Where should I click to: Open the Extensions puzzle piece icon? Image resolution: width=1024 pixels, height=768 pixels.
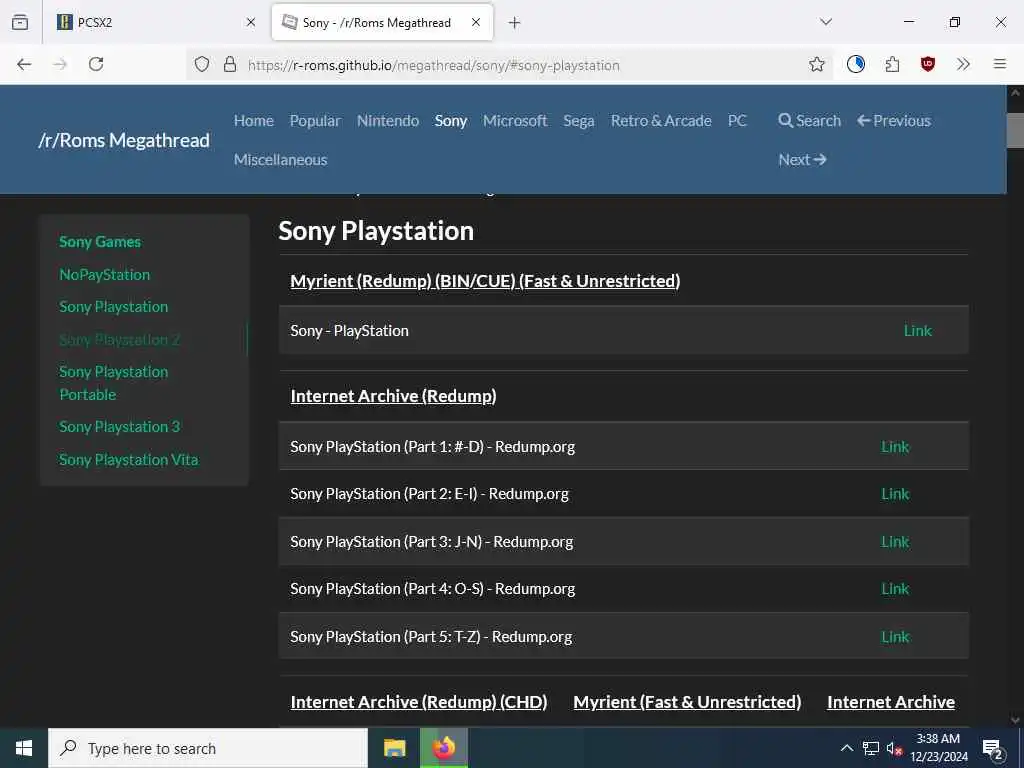pyautogui.click(x=892, y=64)
